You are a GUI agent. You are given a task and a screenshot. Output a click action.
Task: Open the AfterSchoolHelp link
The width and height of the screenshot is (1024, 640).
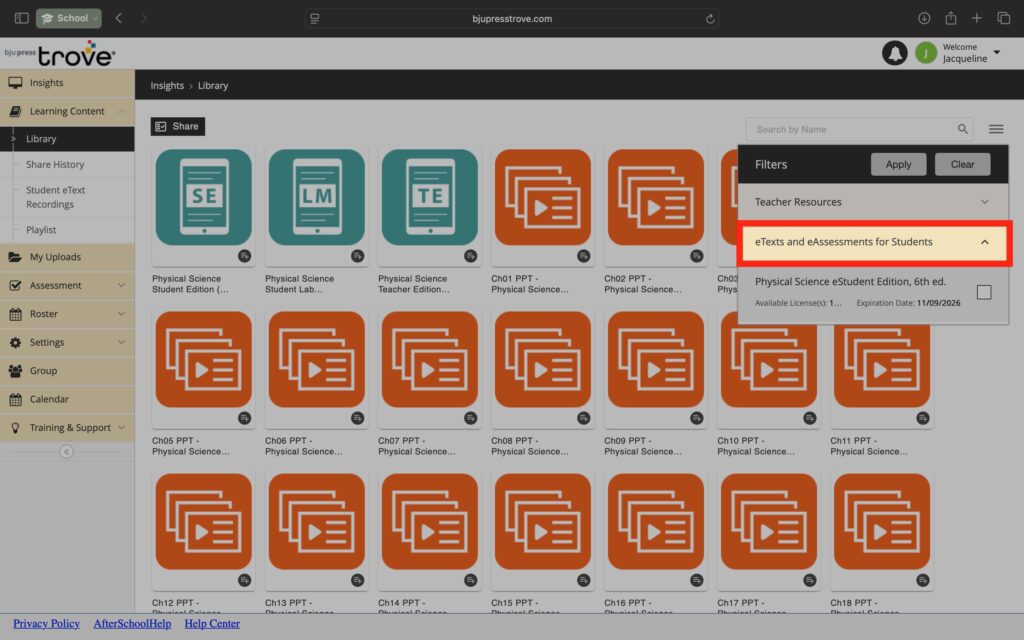[x=132, y=624]
